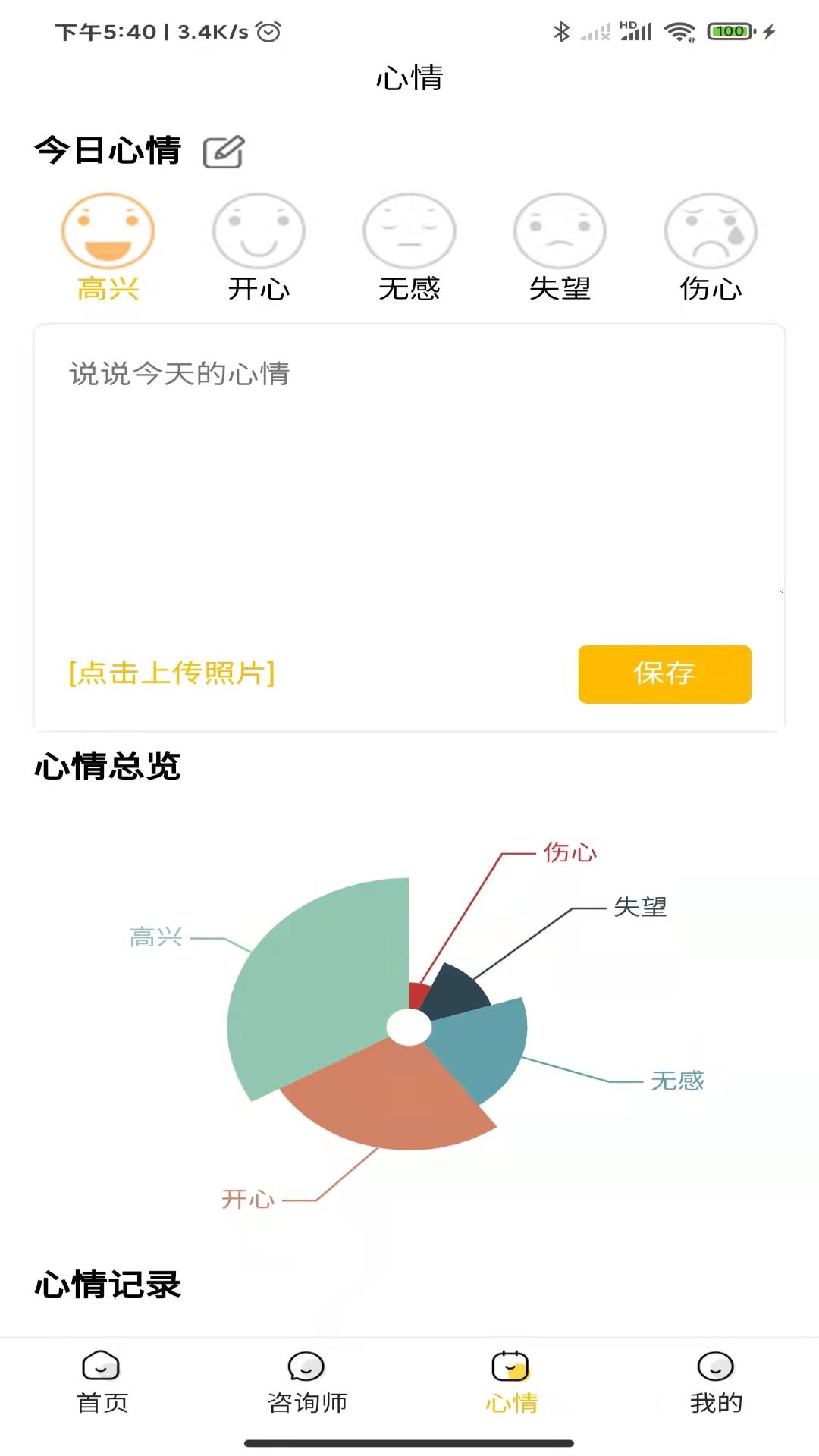Choose the 无感 neutral face icon
This screenshot has height=1456, width=819.
pyautogui.click(x=409, y=230)
